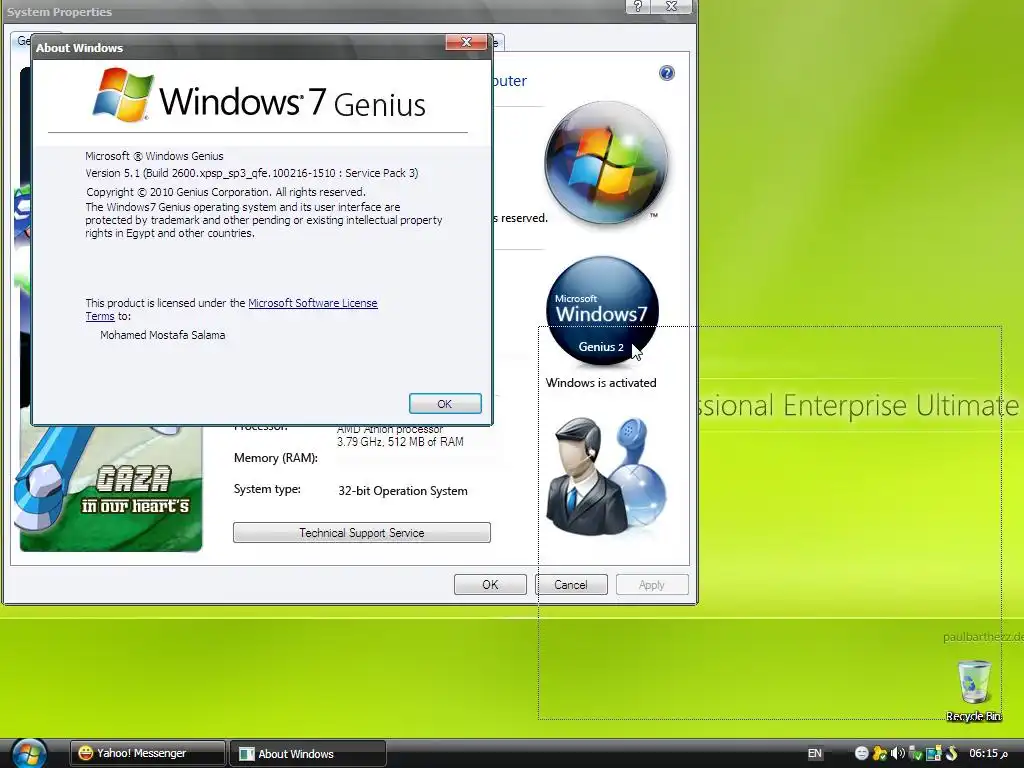Image resolution: width=1024 pixels, height=768 pixels.
Task: Open the Start menu orb
Action: (29, 754)
